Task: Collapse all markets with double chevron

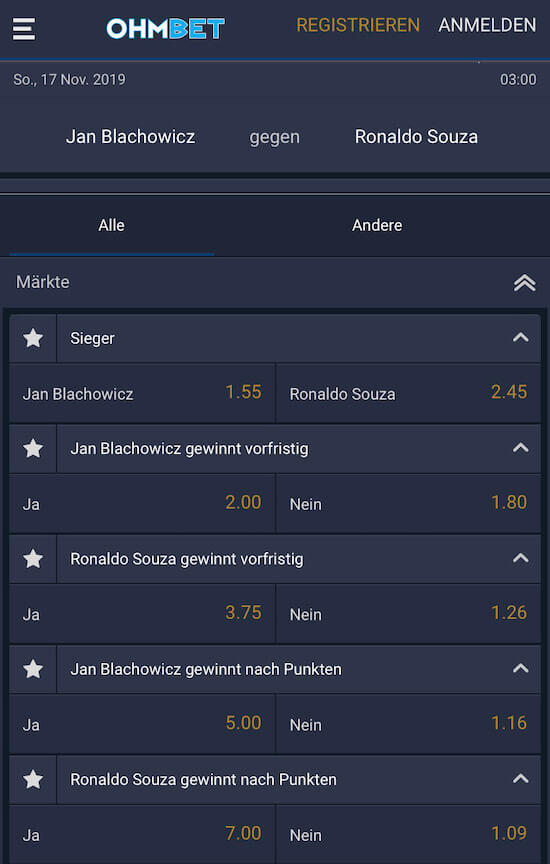Action: [x=525, y=283]
